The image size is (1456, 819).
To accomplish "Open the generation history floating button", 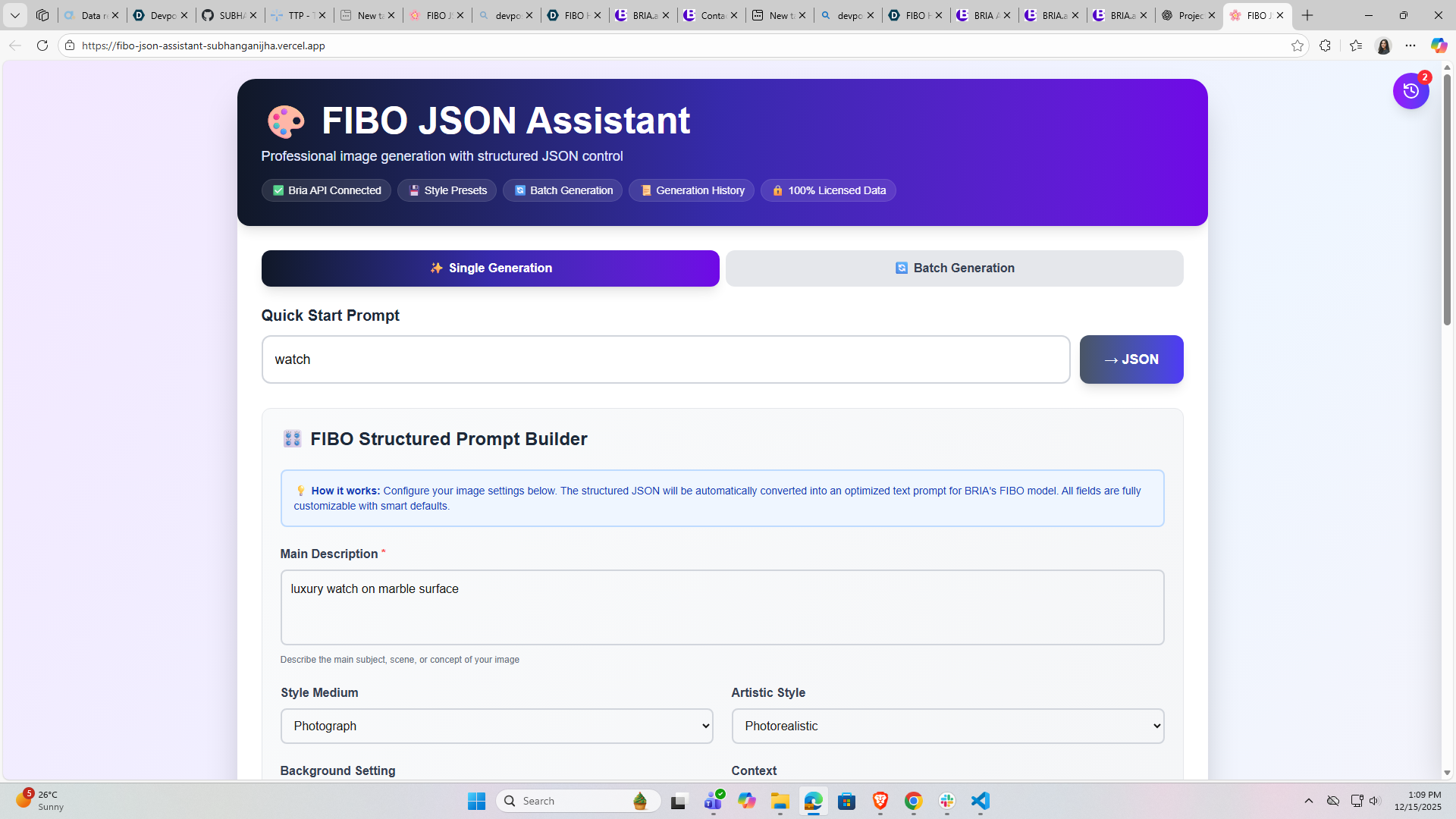I will (1410, 91).
